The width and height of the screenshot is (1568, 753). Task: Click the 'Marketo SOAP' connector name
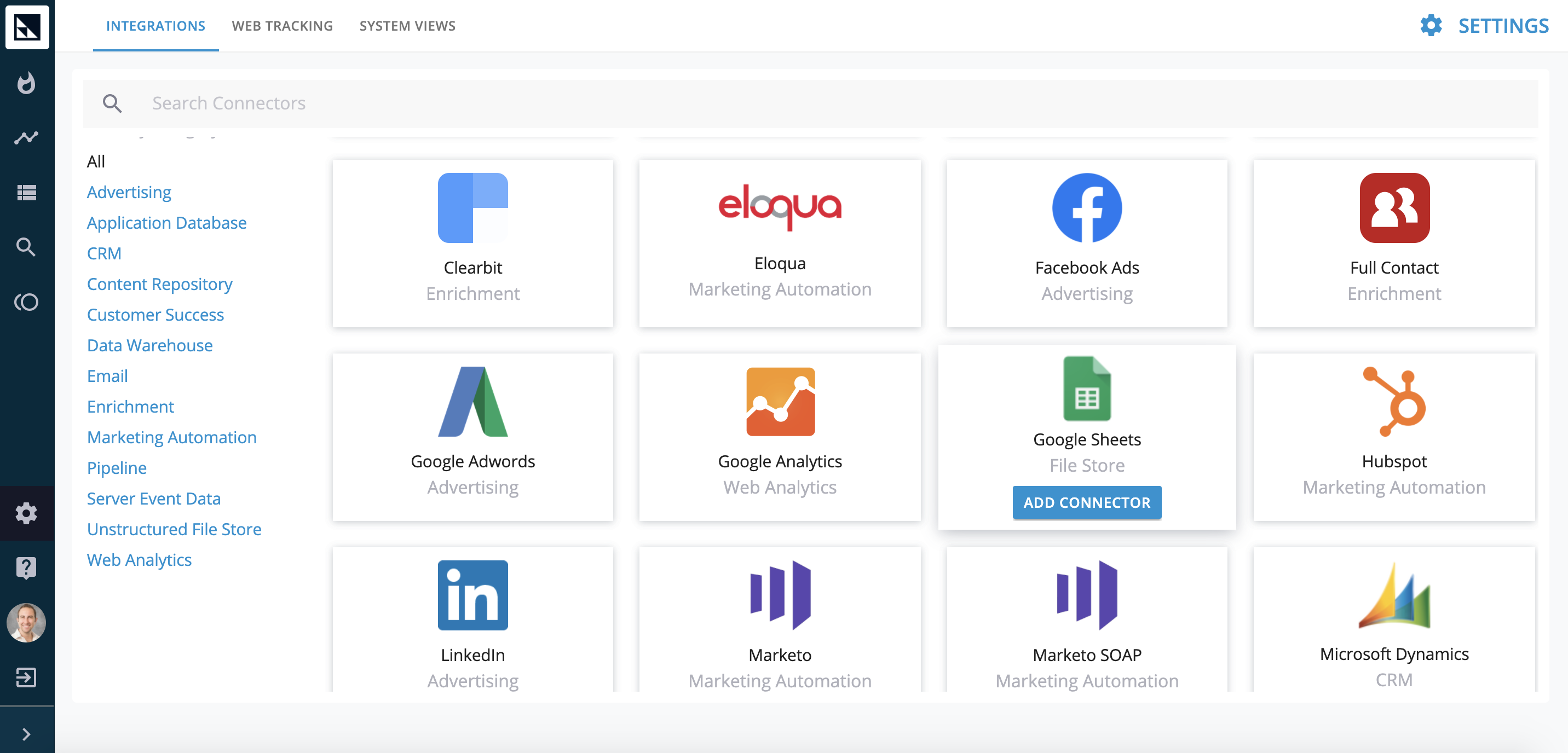click(1087, 654)
